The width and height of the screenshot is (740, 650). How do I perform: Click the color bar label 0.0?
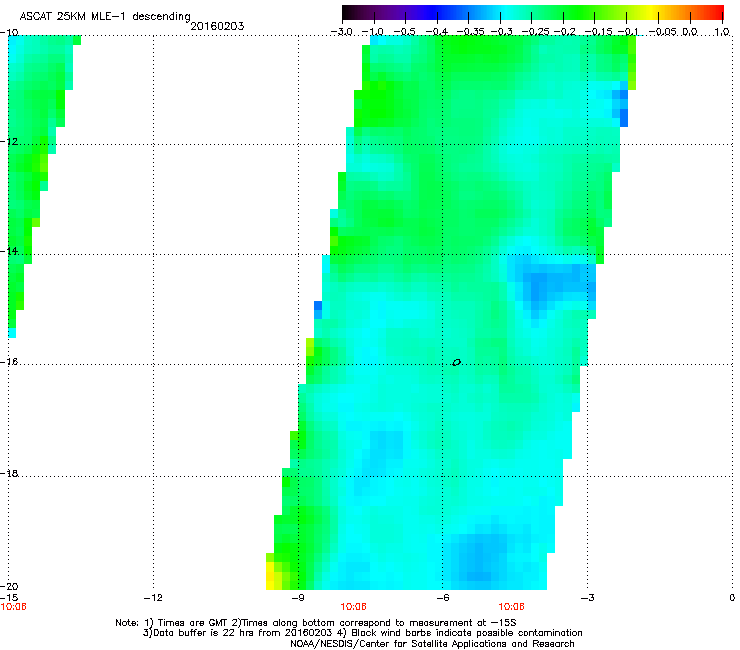coord(690,32)
